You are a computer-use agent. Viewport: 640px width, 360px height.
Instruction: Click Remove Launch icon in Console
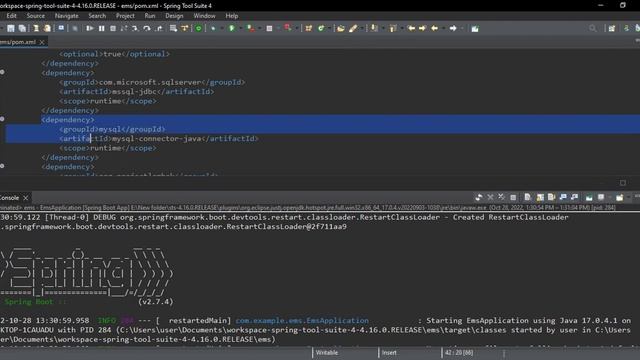[490, 198]
